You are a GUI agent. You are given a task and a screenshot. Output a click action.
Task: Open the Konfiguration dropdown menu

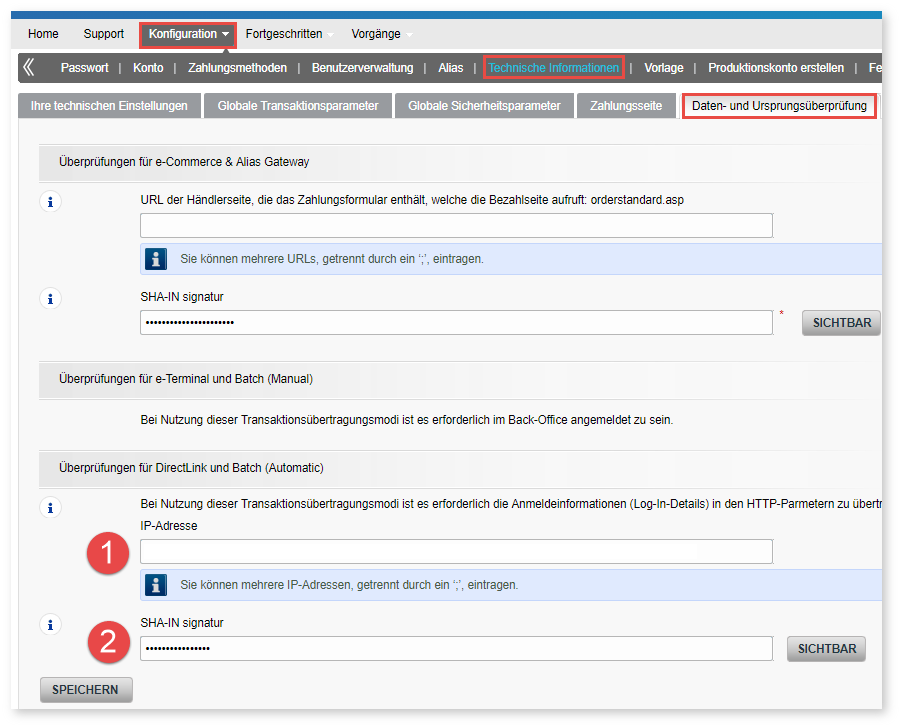coord(188,34)
